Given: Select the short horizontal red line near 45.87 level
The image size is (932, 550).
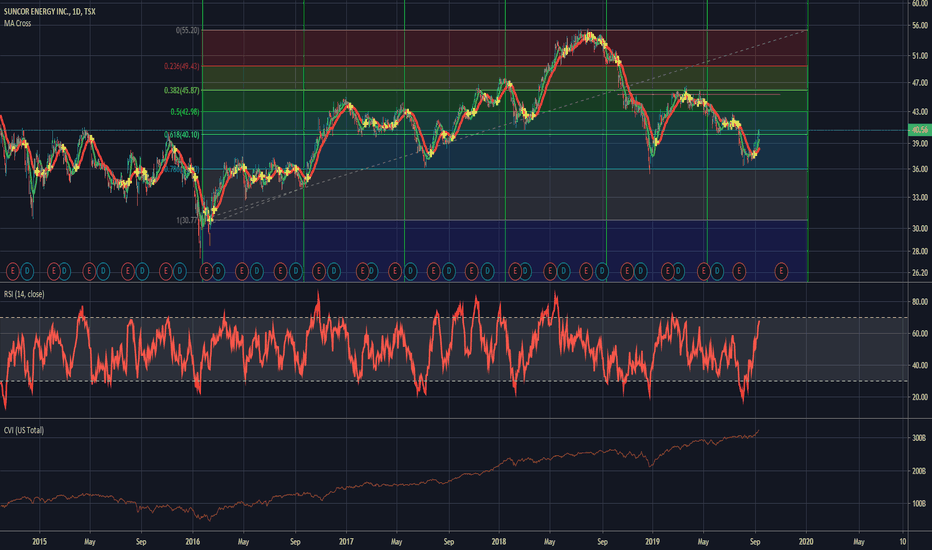Looking at the screenshot, I should point(699,95).
